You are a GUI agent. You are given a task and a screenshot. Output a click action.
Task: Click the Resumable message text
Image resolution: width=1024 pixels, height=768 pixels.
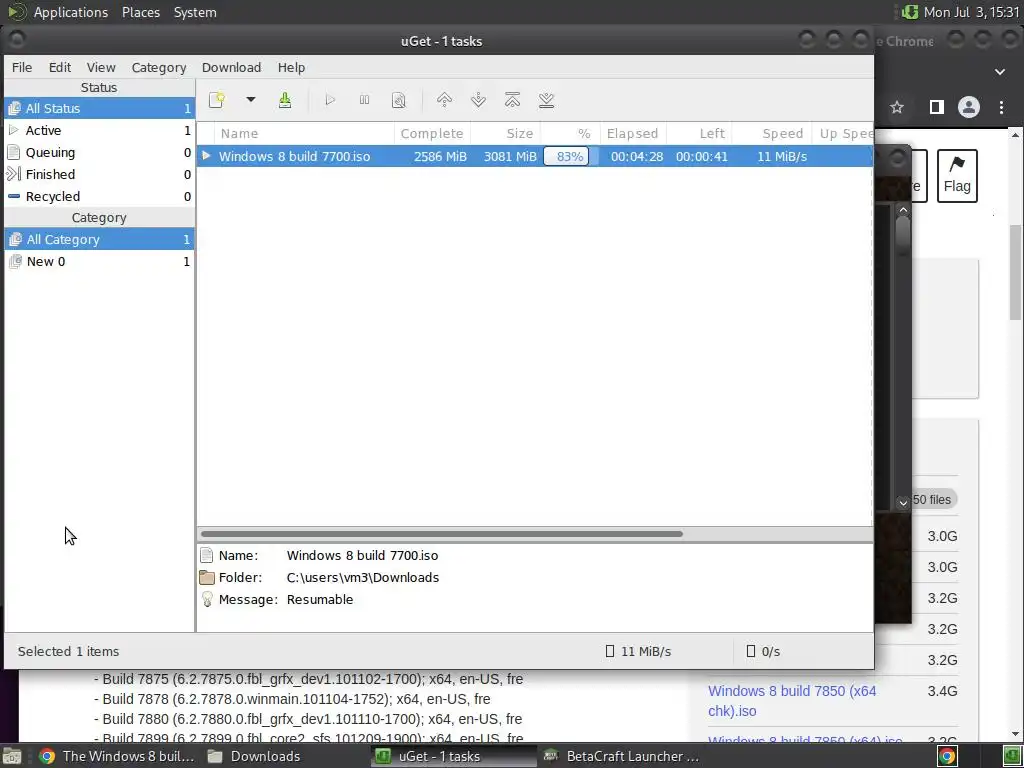coord(319,600)
